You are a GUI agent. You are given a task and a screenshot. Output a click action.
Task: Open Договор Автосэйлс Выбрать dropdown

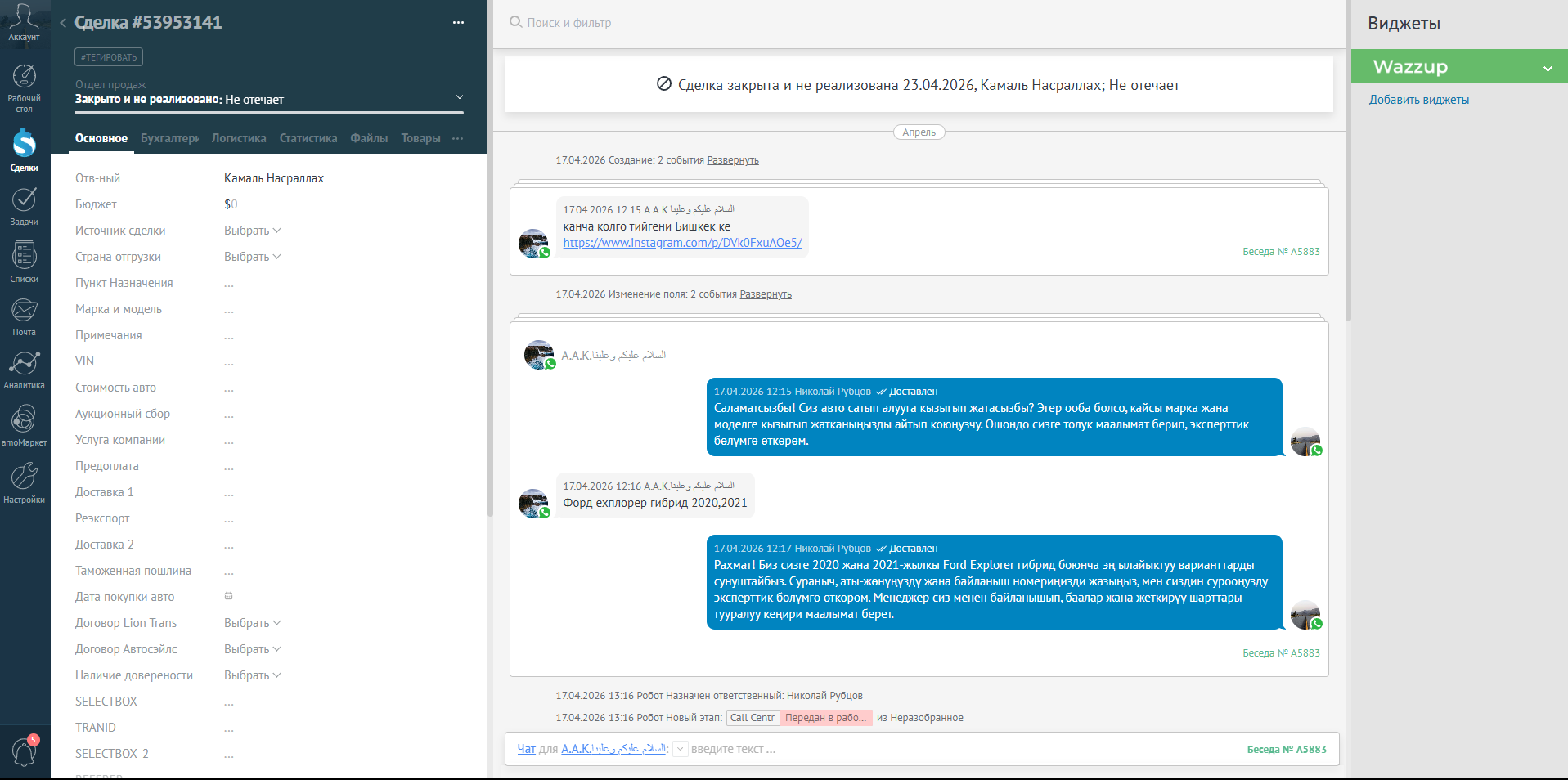pyautogui.click(x=252, y=649)
